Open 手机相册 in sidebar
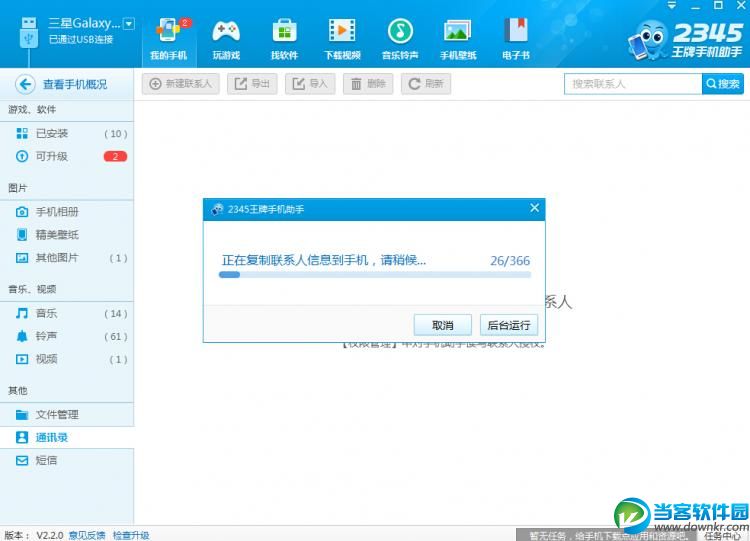This screenshot has width=750, height=541. 67,212
